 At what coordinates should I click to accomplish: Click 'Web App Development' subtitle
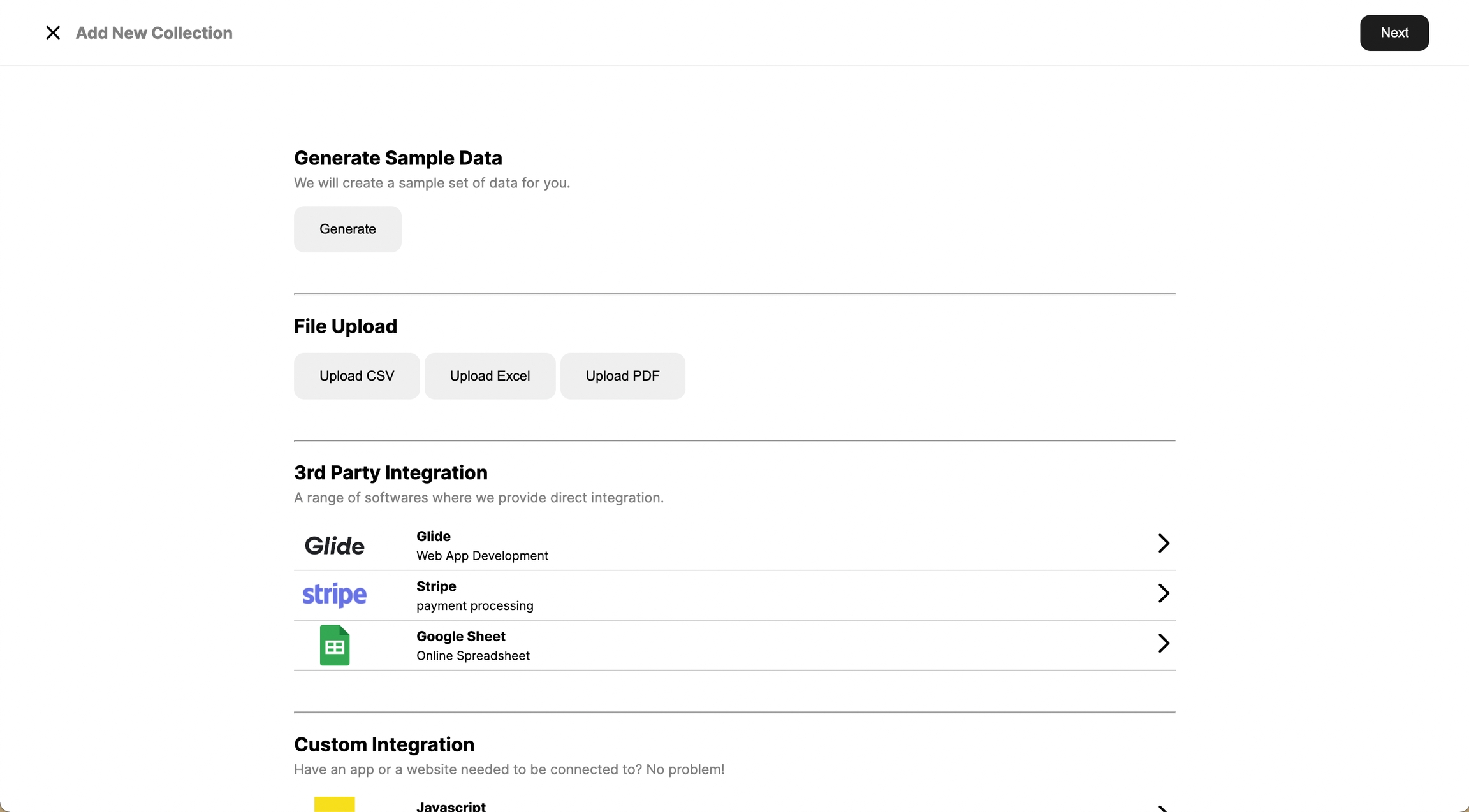(x=482, y=556)
